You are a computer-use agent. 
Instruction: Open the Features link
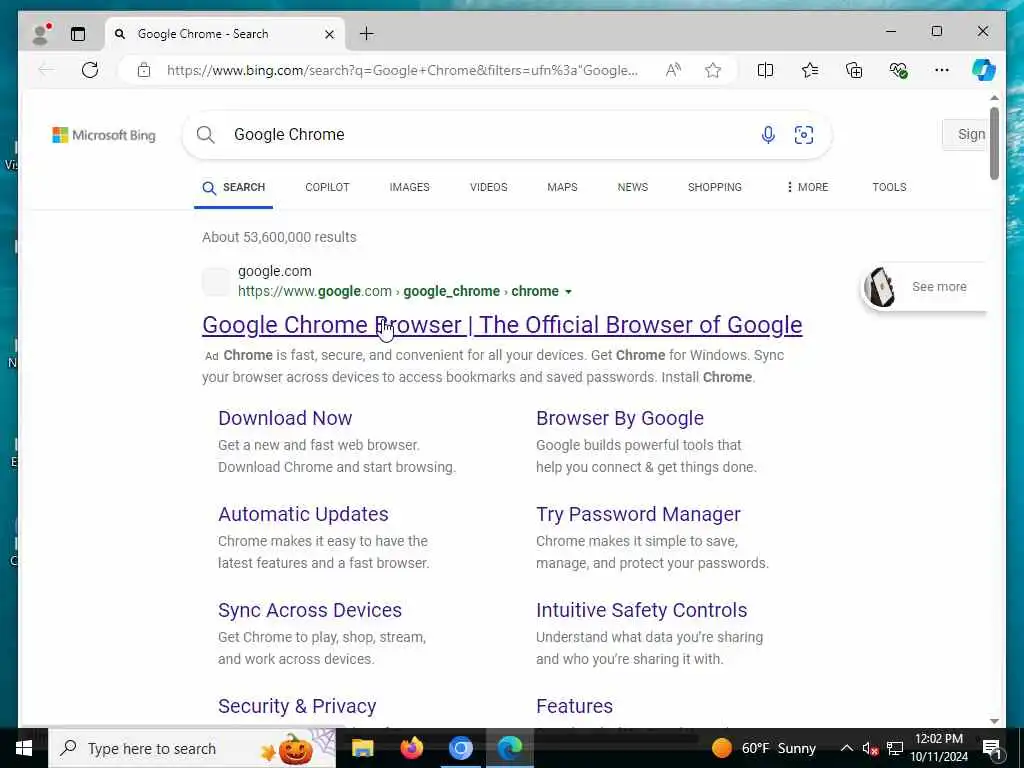coord(574,706)
